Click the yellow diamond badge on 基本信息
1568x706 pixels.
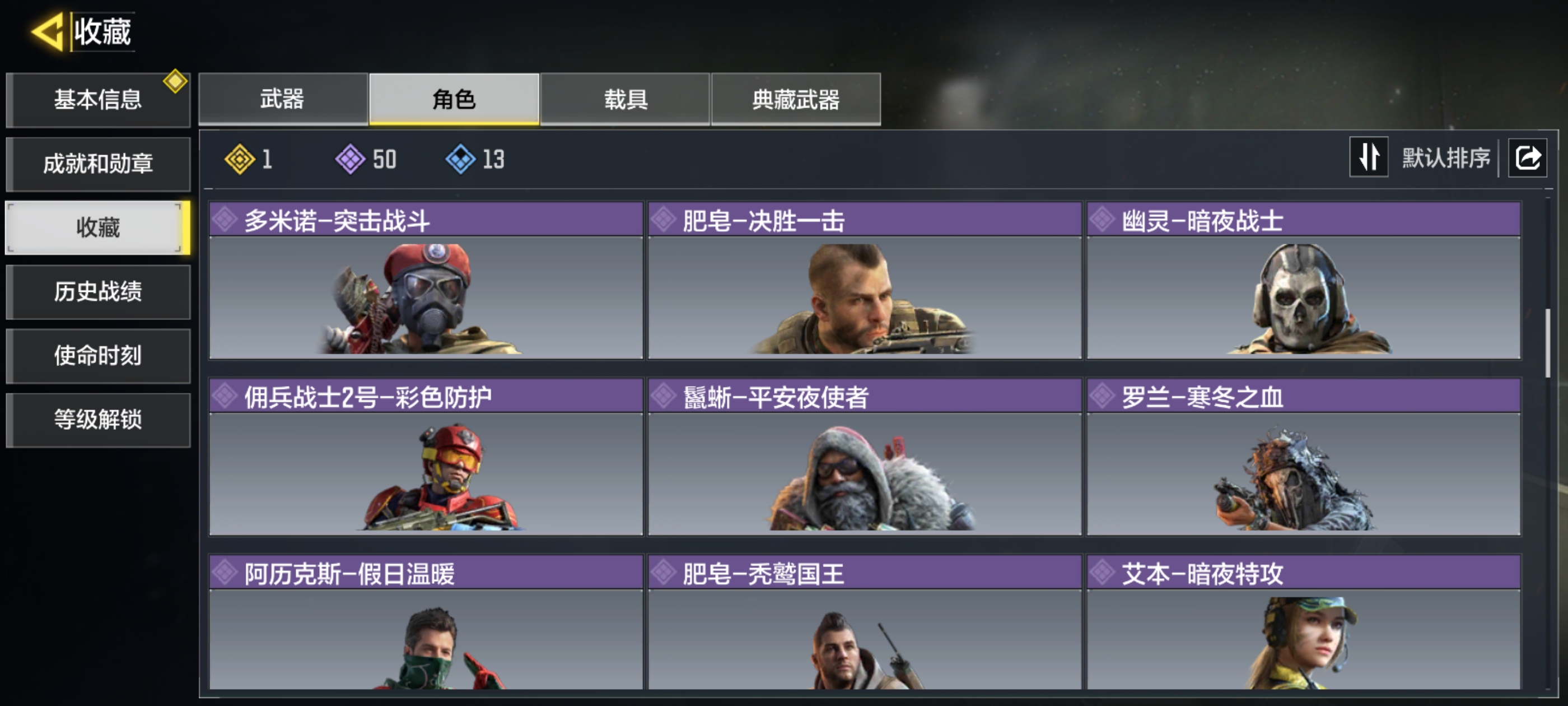pos(175,81)
